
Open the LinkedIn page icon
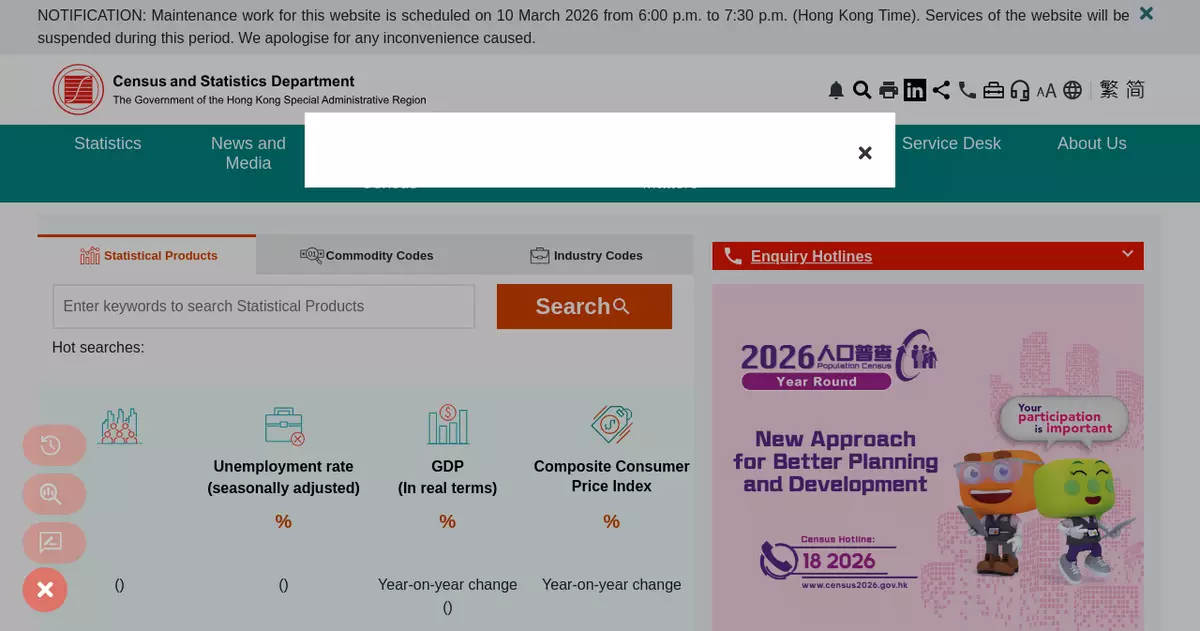(x=915, y=90)
